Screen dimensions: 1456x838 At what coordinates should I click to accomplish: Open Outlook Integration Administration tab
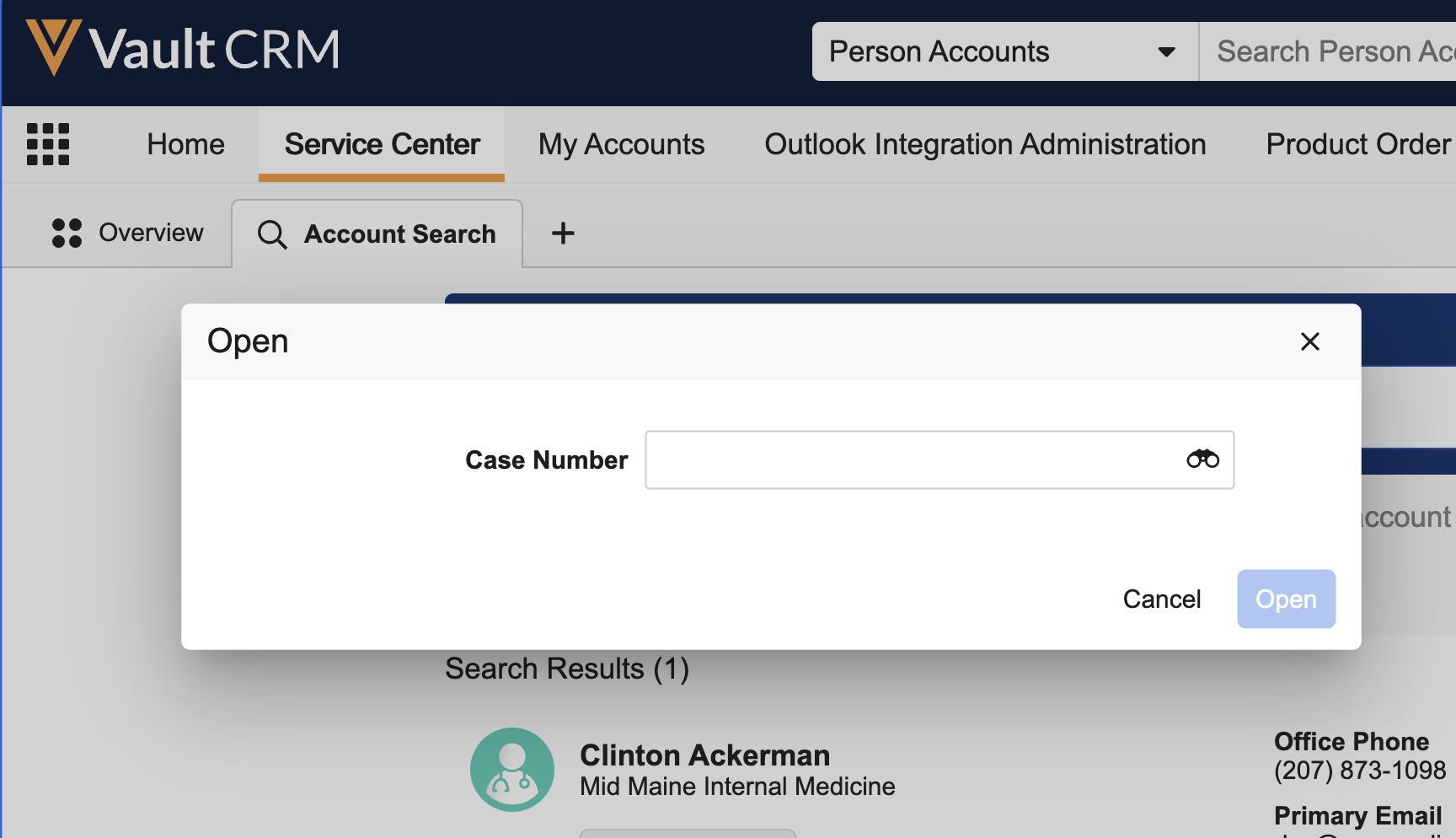point(985,144)
